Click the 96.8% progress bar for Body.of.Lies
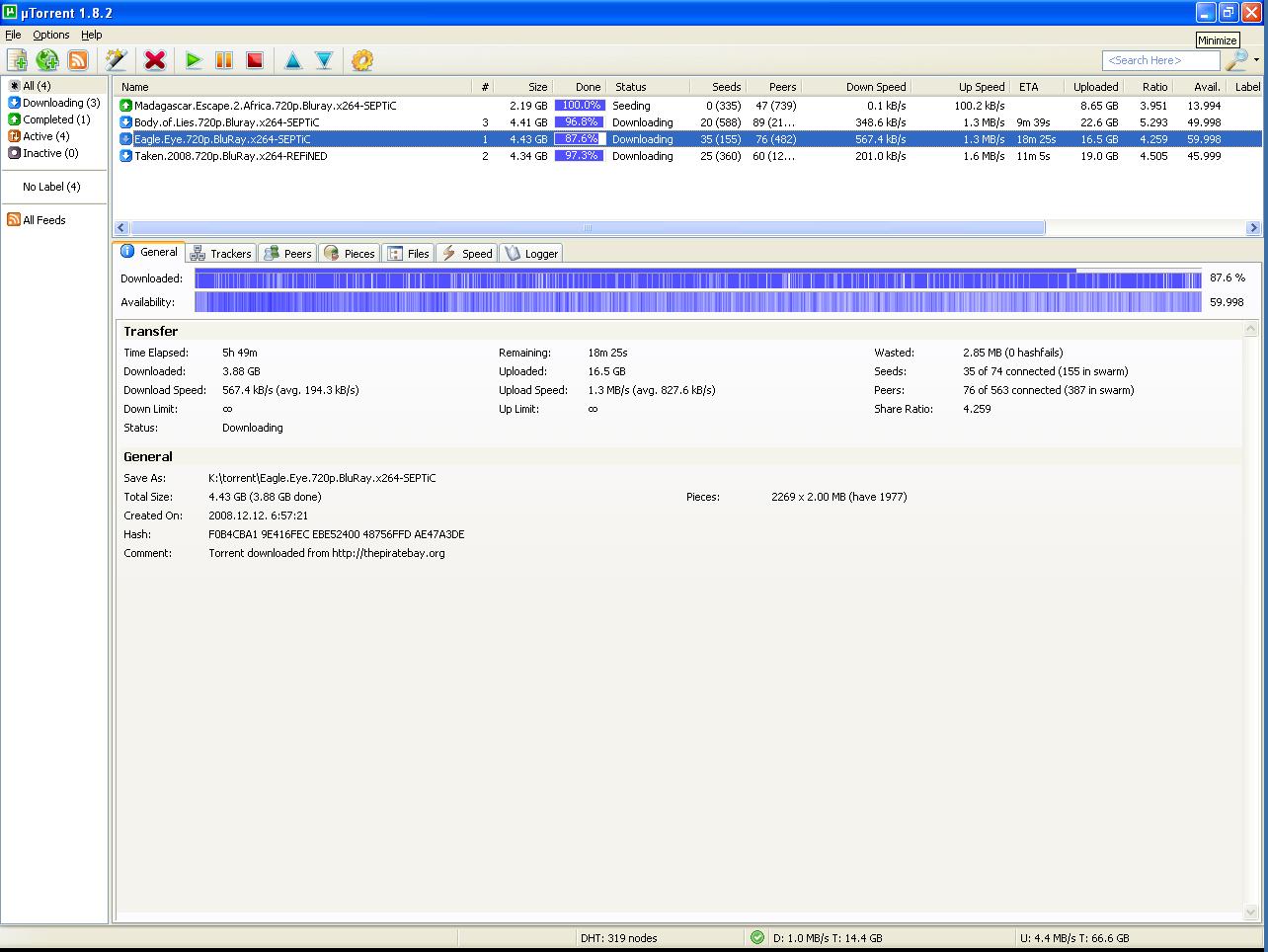Viewport: 1268px width, 952px height. [x=579, y=122]
